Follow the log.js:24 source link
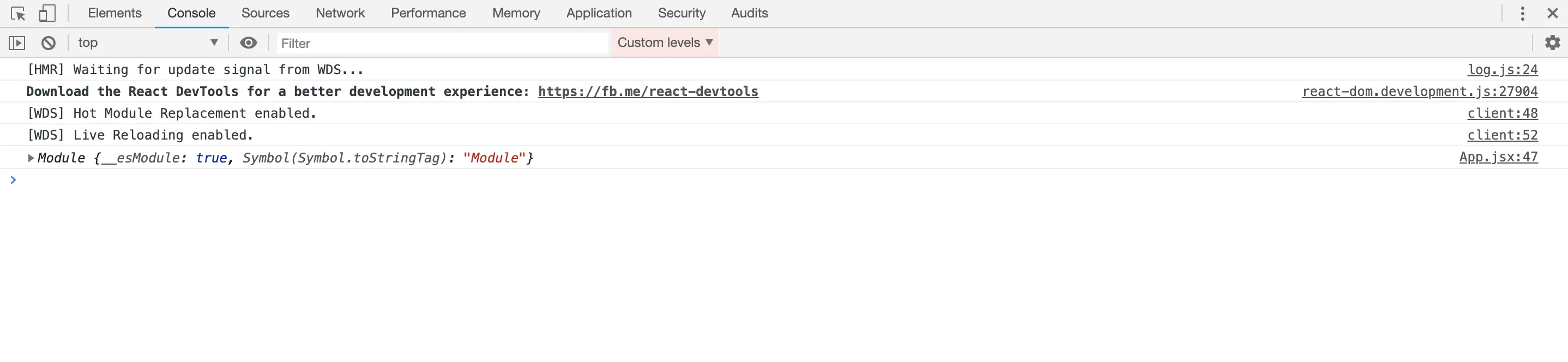Screen dimensions: 1568x362 pos(1502,70)
